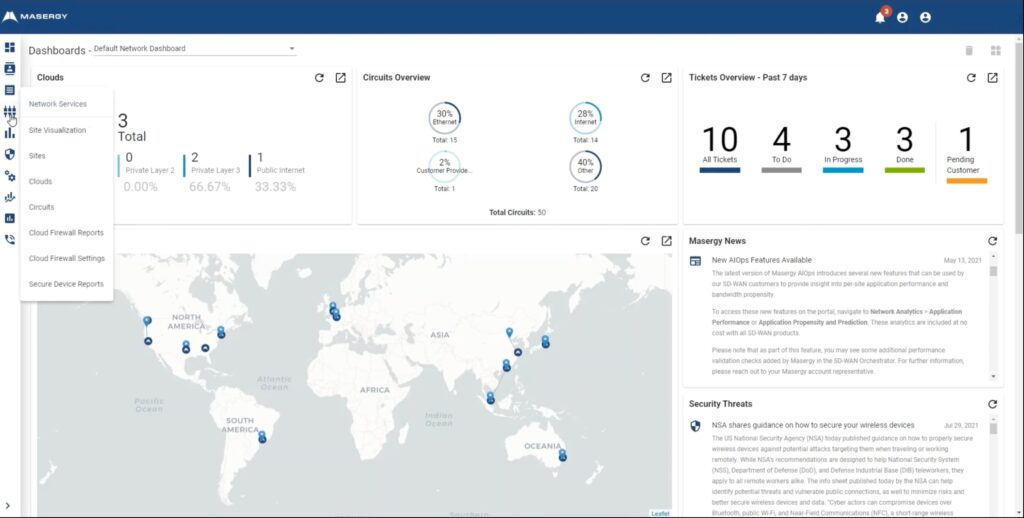Open map widget in new window
Screen dimensions: 1024x518
(666, 241)
